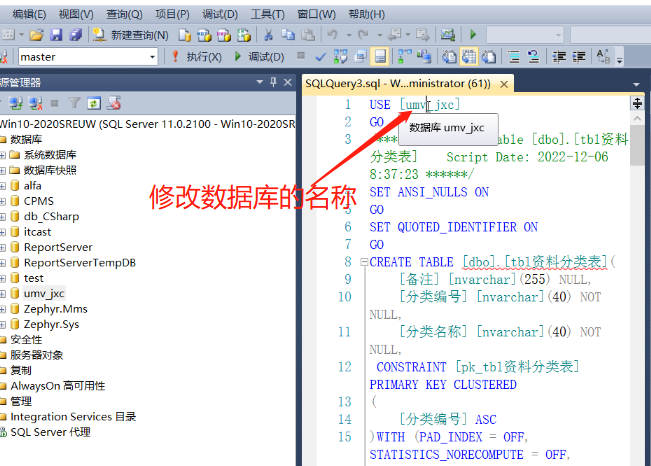The image size is (651, 466).
Task: Click the editor split-window handle
Action: (x=637, y=103)
